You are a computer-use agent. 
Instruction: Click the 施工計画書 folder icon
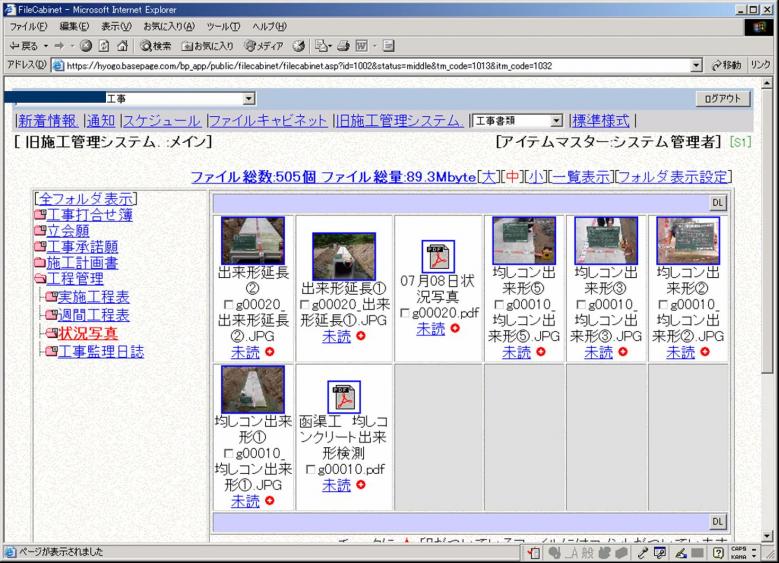pos(39,263)
